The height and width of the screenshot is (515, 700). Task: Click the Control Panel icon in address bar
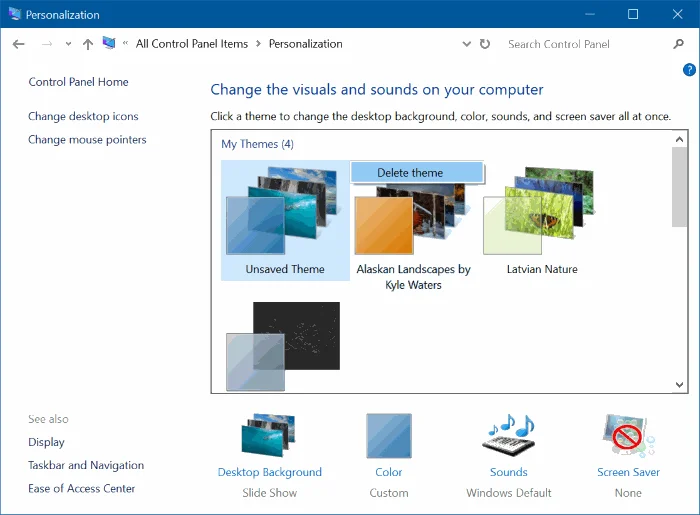pos(109,43)
